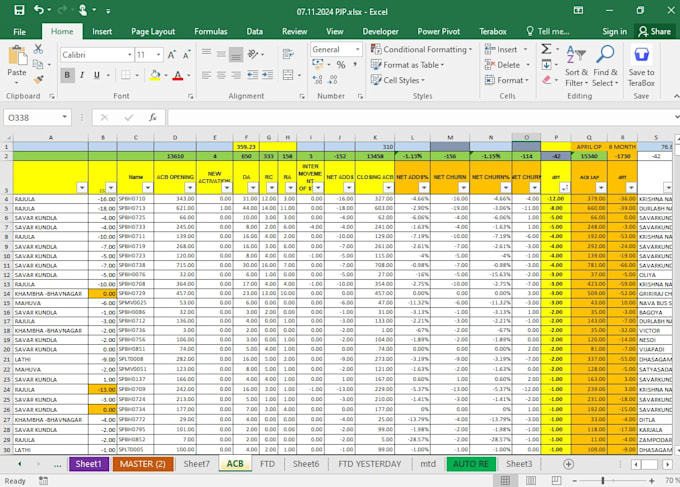Click the Cut scissors icon

tap(38, 49)
